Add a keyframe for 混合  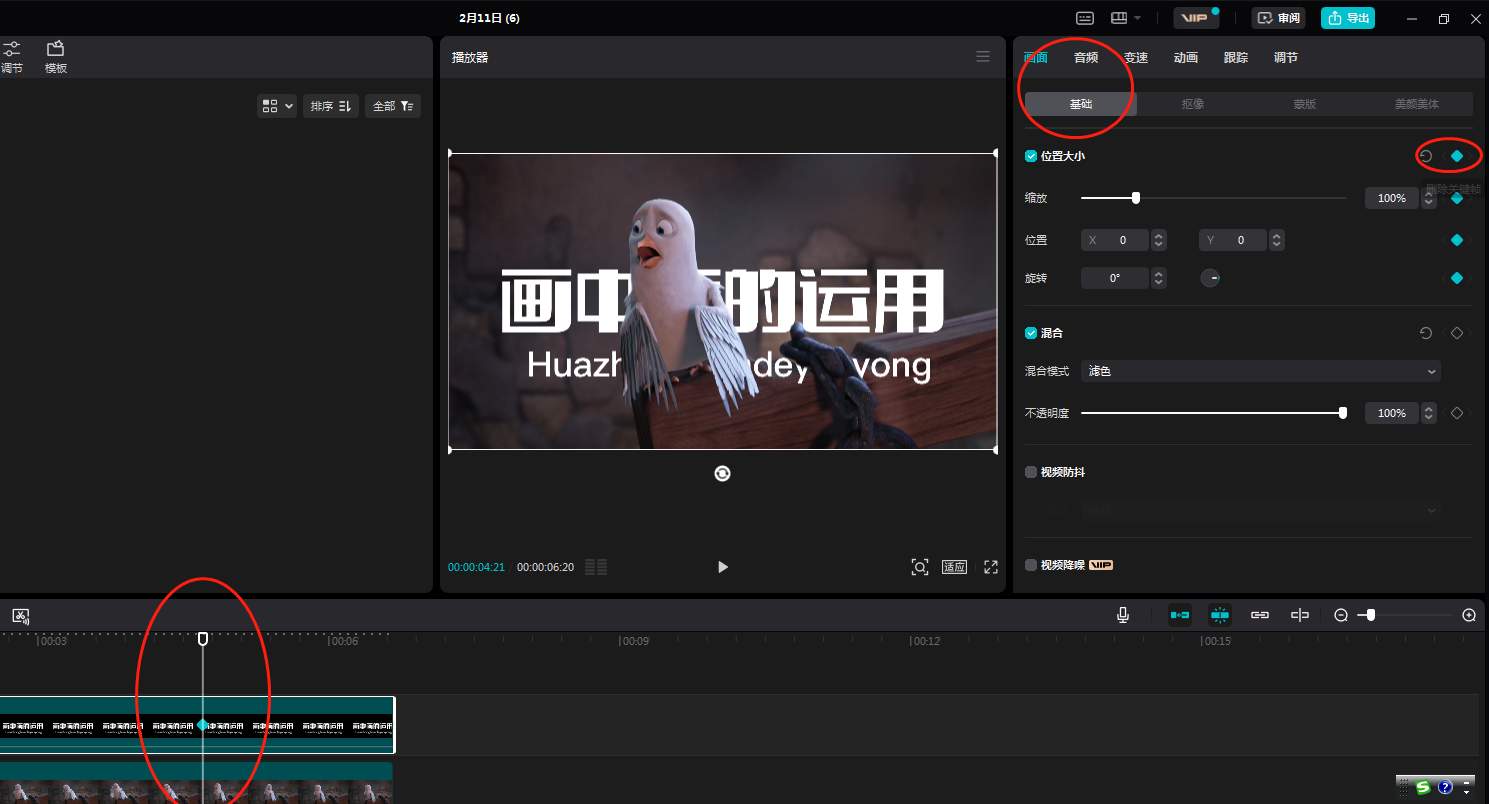coord(1457,333)
